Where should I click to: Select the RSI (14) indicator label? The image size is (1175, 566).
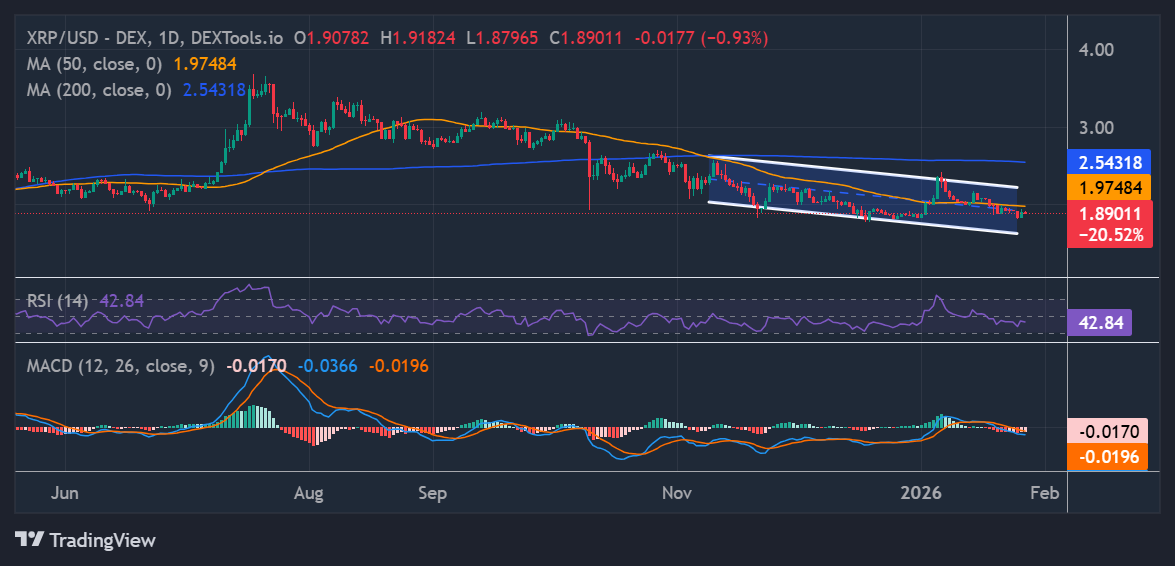55,300
